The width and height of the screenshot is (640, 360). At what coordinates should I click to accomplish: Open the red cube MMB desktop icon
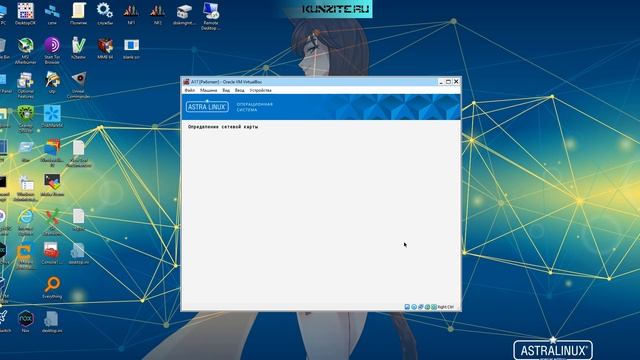(105, 48)
